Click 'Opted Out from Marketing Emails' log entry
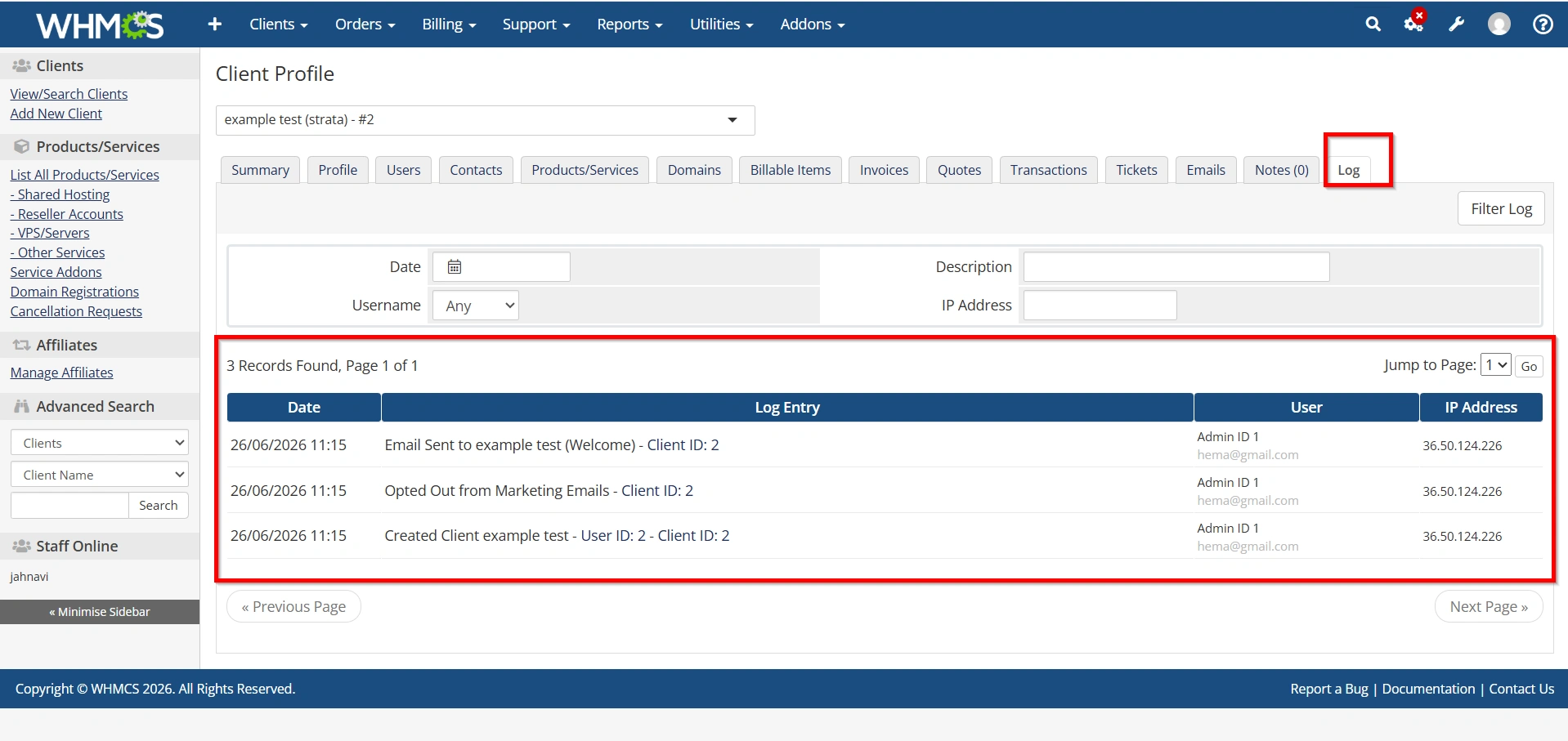This screenshot has height=741, width=1568. click(x=539, y=491)
